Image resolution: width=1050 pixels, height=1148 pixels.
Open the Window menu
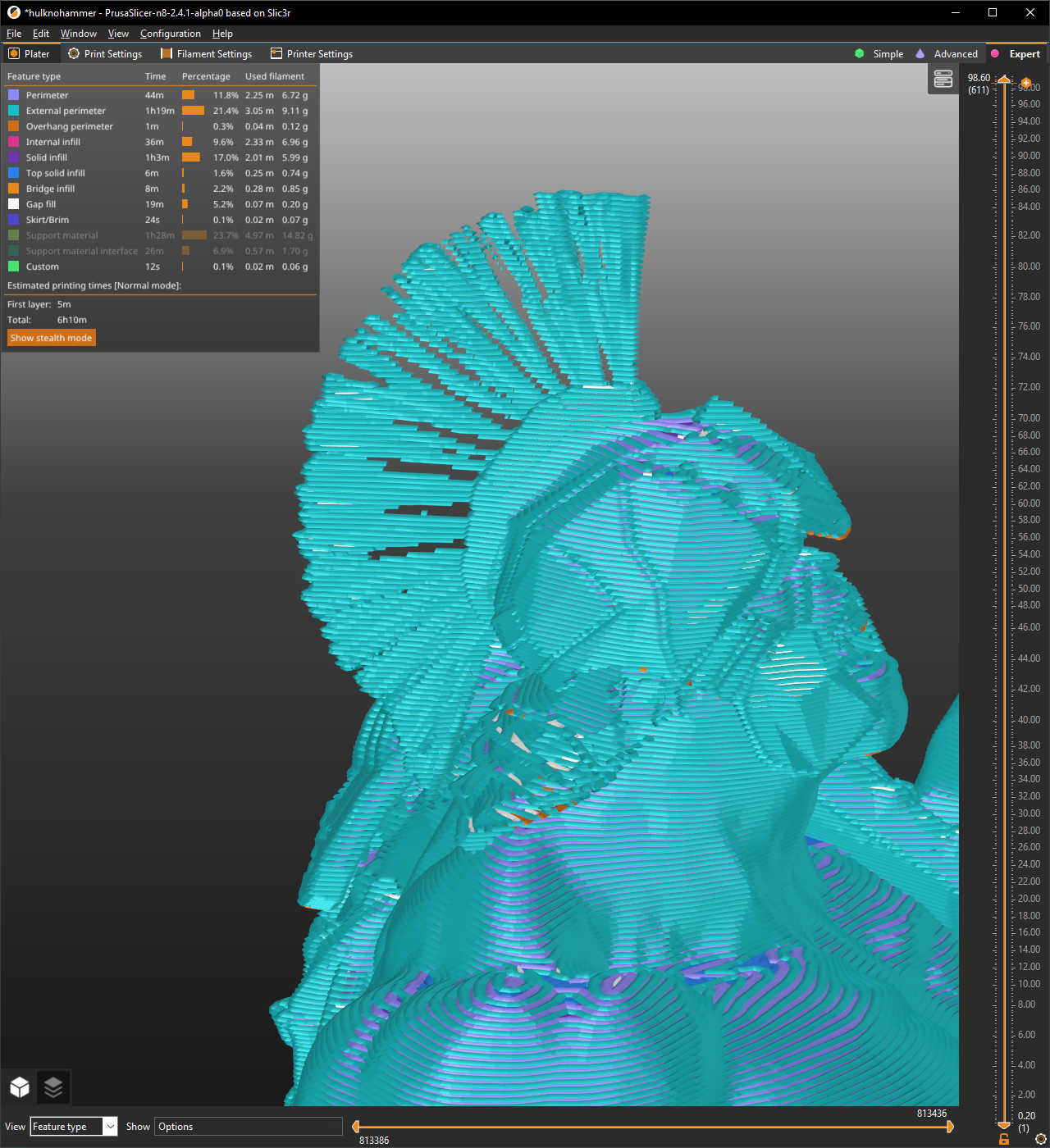pyautogui.click(x=79, y=34)
